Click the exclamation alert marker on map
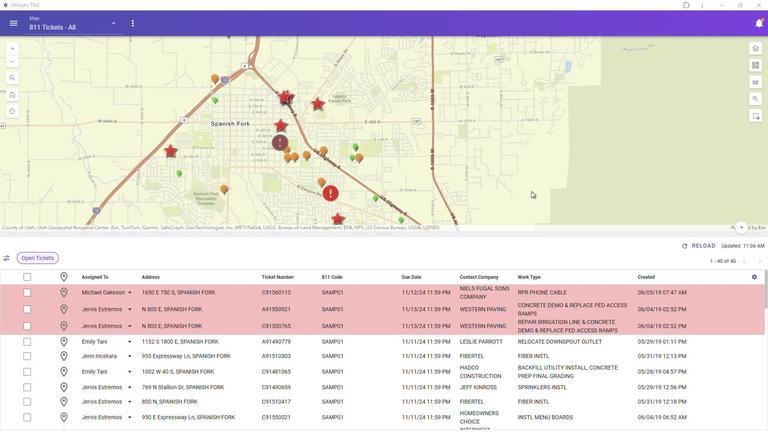 330,193
